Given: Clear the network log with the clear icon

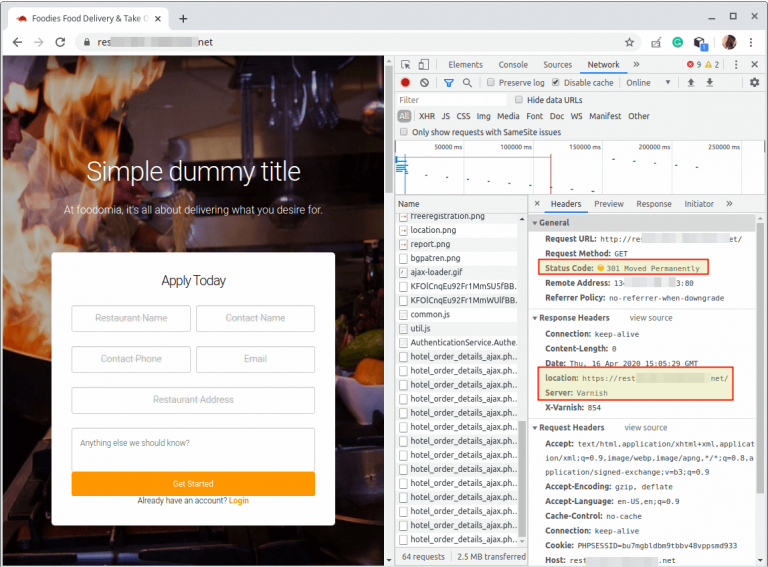Looking at the screenshot, I should point(424,83).
